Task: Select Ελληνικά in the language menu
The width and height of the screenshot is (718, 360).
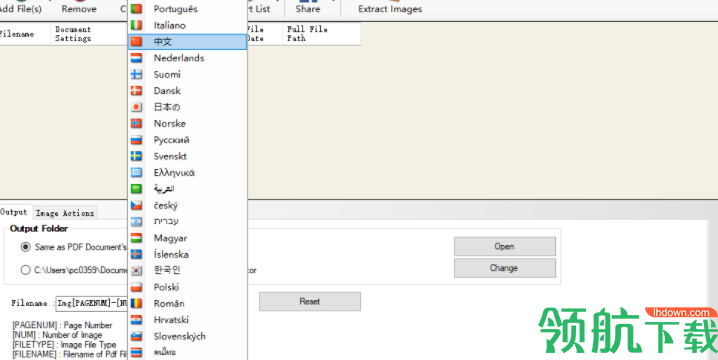Action: pos(188,173)
